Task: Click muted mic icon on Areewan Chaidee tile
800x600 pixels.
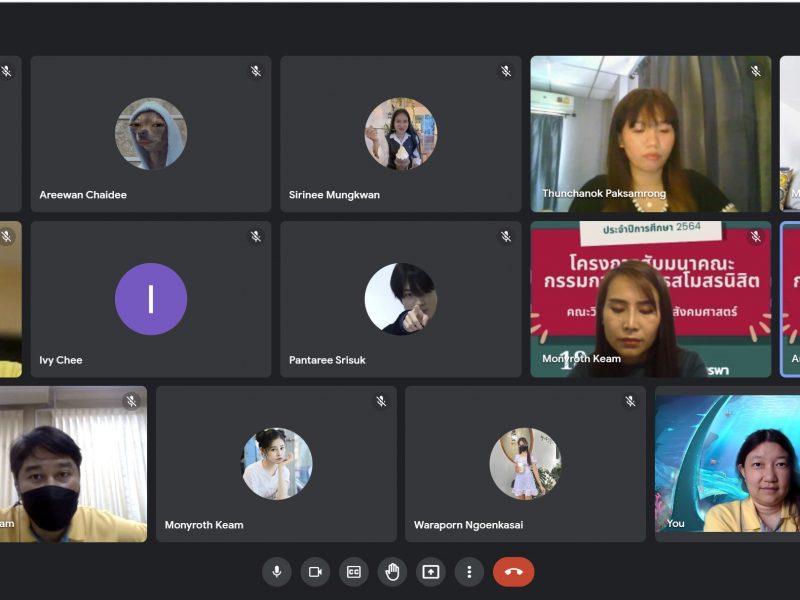Action: 256,71
